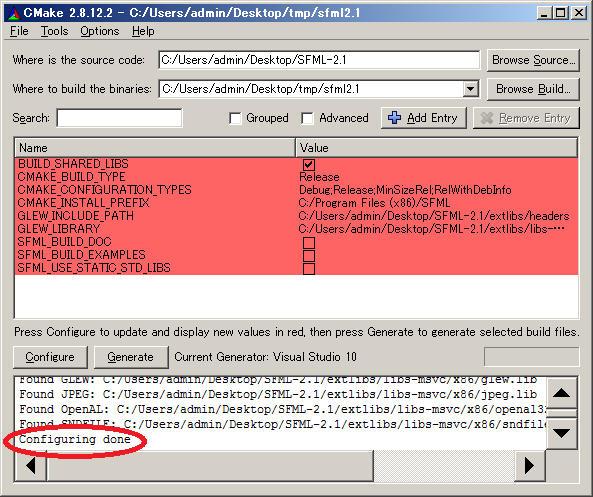
Task: Uncheck the BUILD_SHARED_LIBS checkbox
Action: point(309,165)
